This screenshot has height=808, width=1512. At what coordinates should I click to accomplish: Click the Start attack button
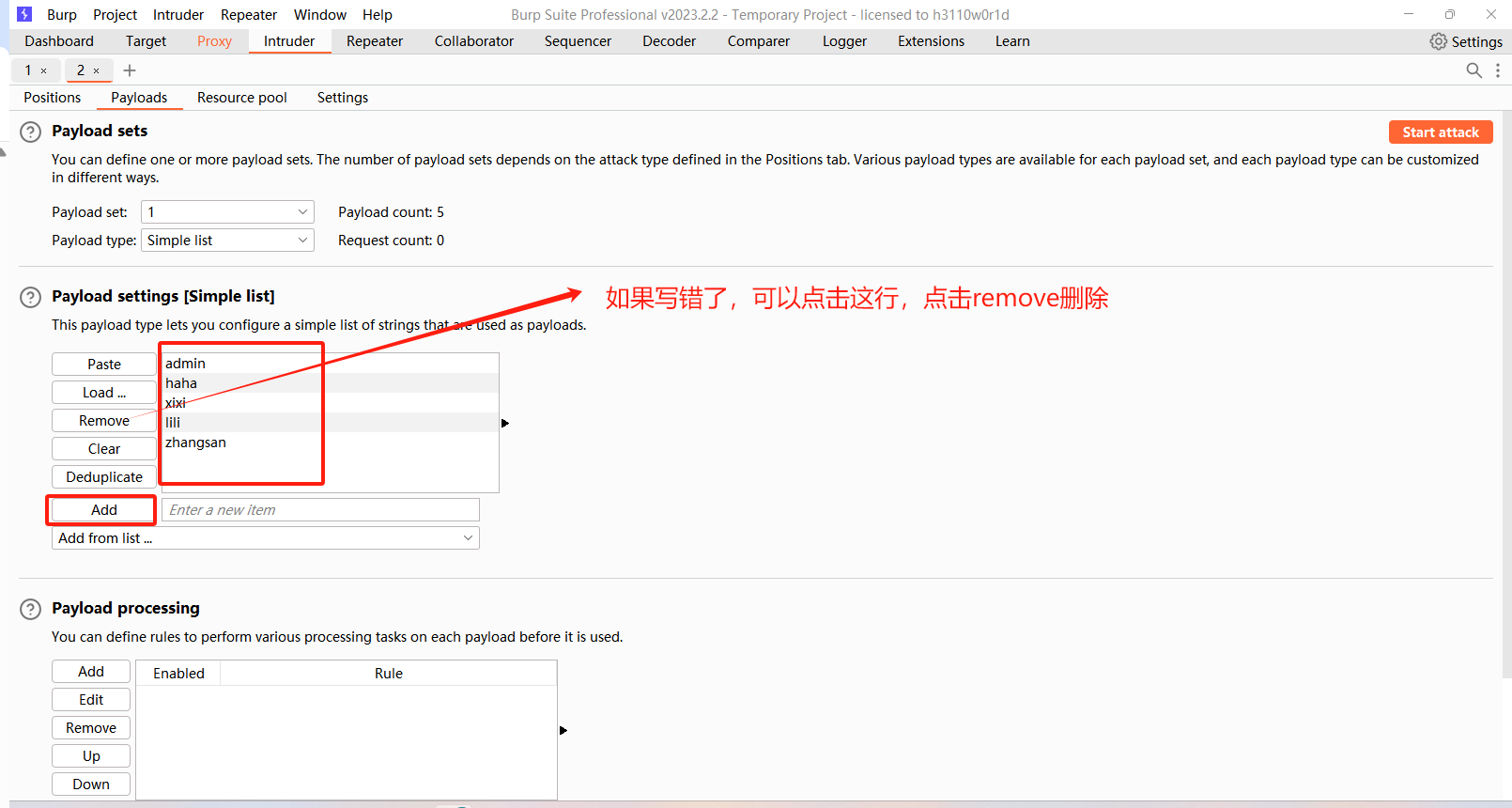[1441, 132]
